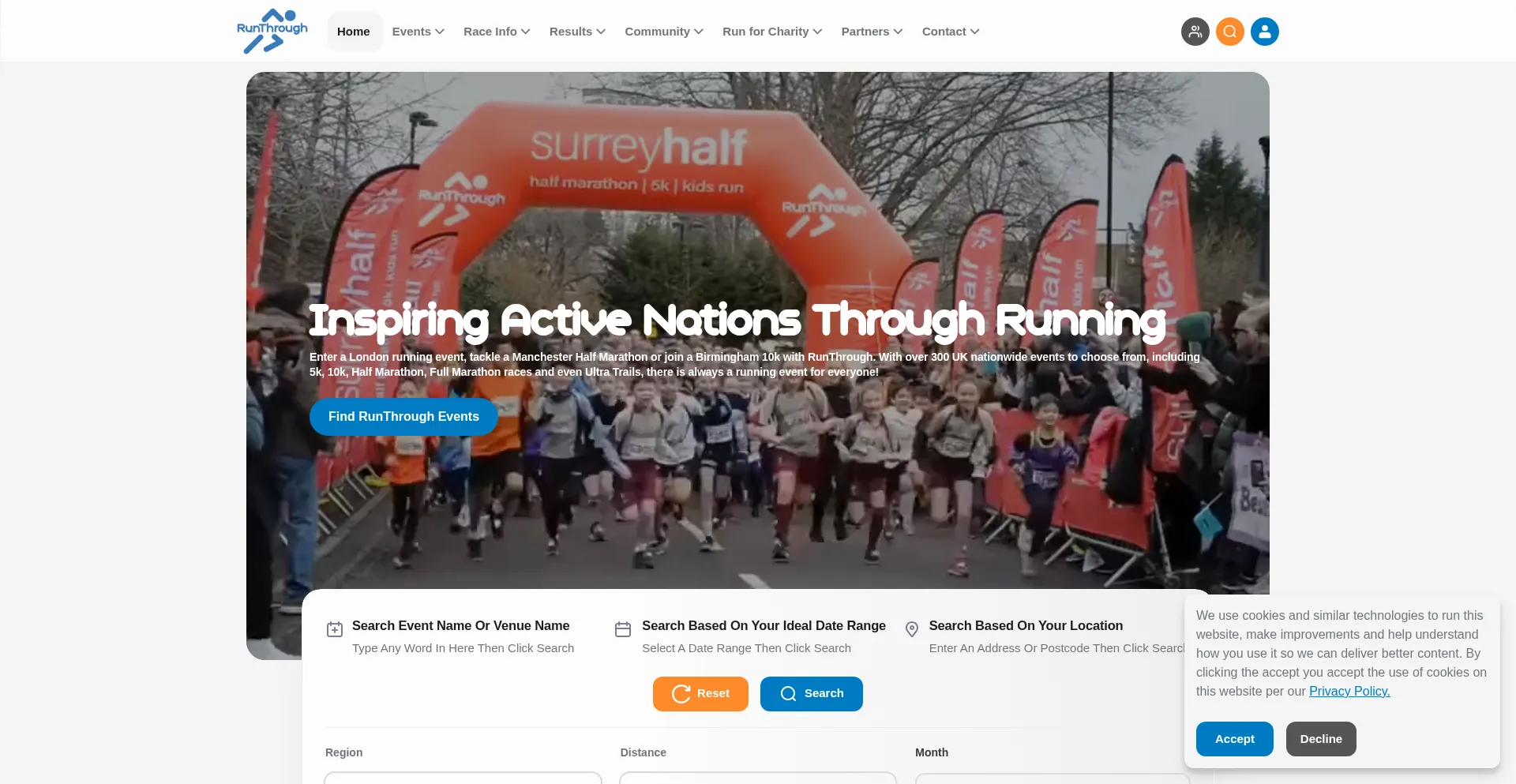Accept the cookies
The image size is (1516, 784).
coord(1235,739)
